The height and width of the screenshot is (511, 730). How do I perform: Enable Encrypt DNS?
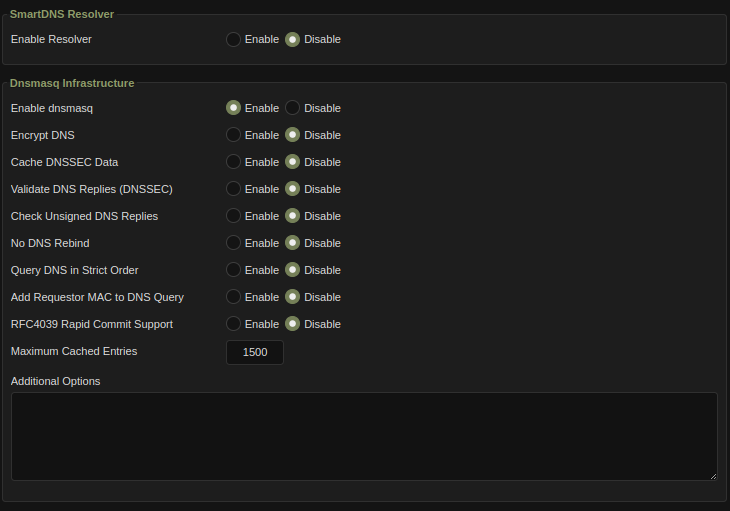233,135
